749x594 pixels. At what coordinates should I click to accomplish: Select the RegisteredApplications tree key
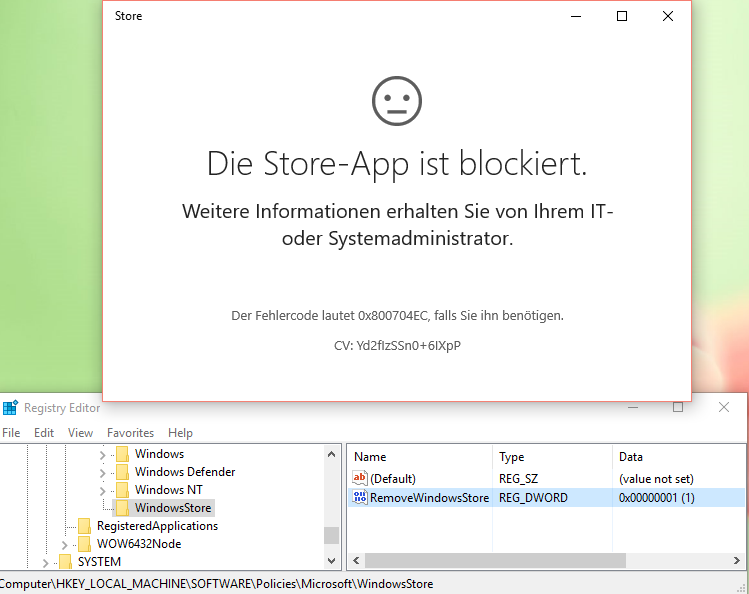(x=157, y=526)
